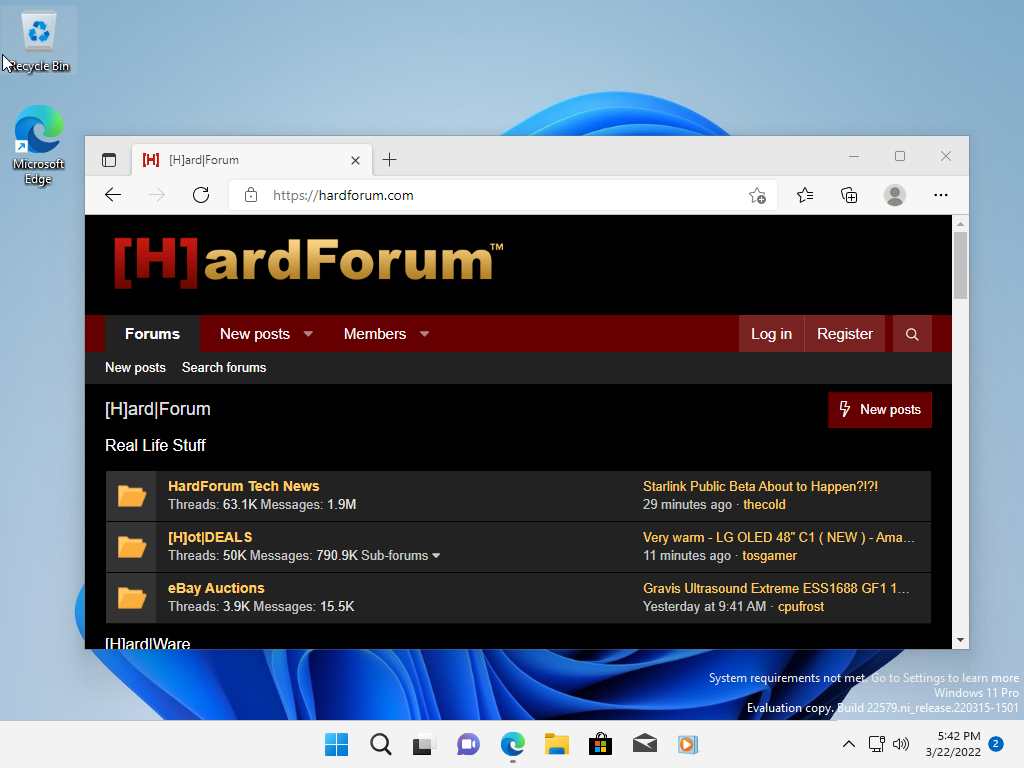Open the Mail app from taskbar
Image resolution: width=1024 pixels, height=768 pixels.
pos(645,744)
